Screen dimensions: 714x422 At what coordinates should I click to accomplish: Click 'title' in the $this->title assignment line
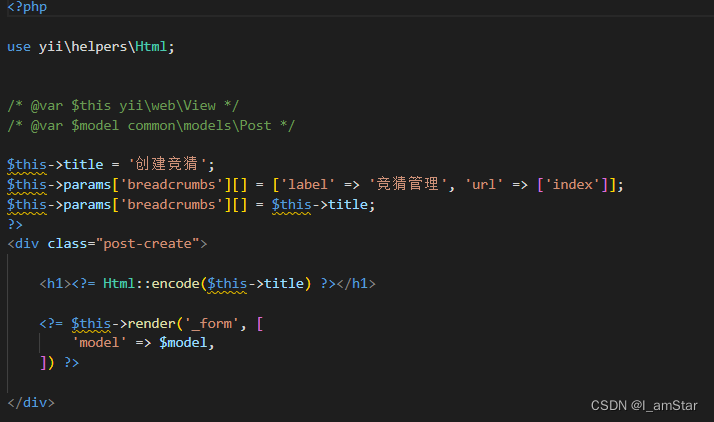tap(83, 164)
